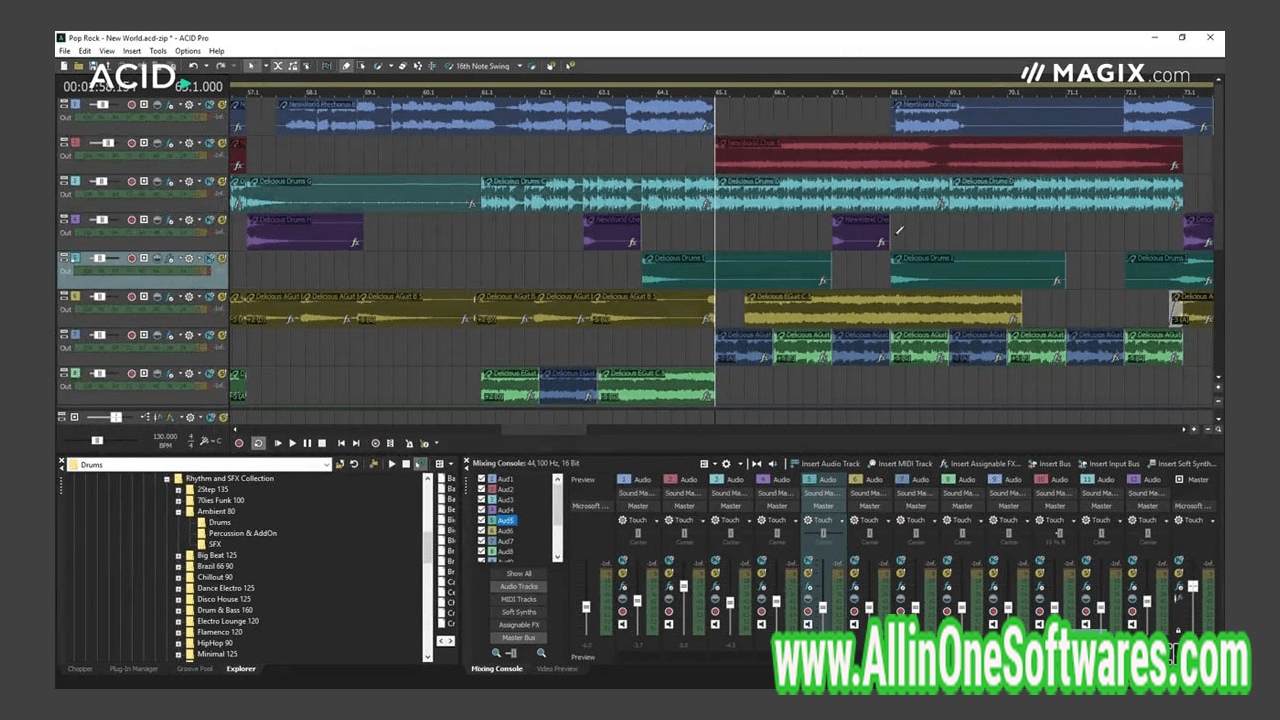Open the Drums path dropdown in Explorer
This screenshot has height=720, width=1280.
coord(326,464)
